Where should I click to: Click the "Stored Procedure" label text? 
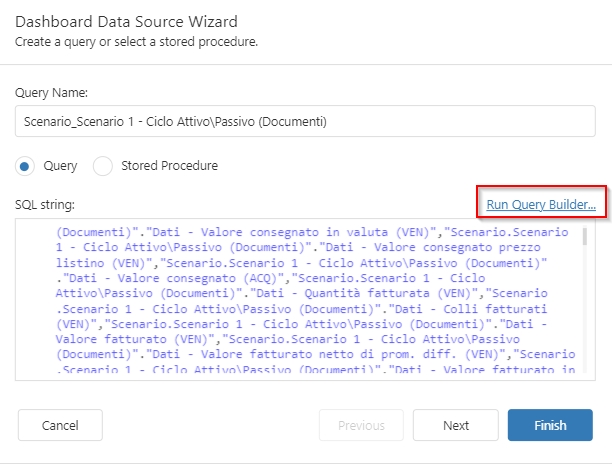pyautogui.click(x=169, y=166)
